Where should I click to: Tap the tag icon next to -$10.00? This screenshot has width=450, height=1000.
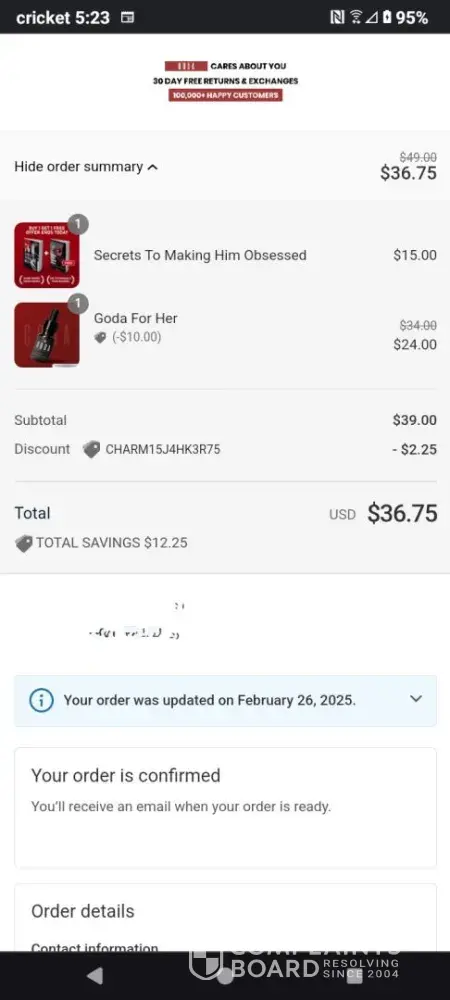coord(100,338)
